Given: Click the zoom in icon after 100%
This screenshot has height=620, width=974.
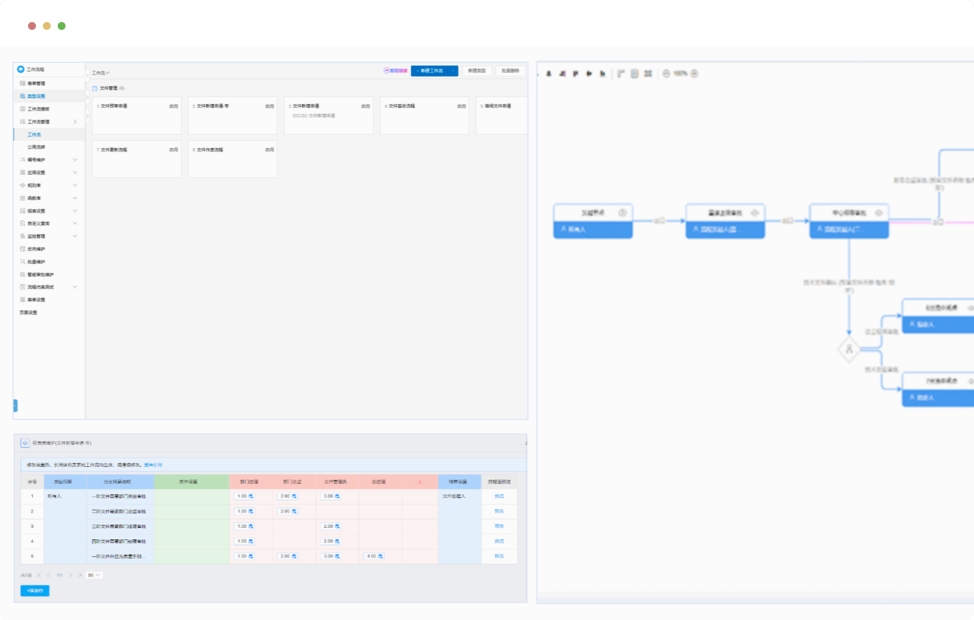Looking at the screenshot, I should [696, 73].
